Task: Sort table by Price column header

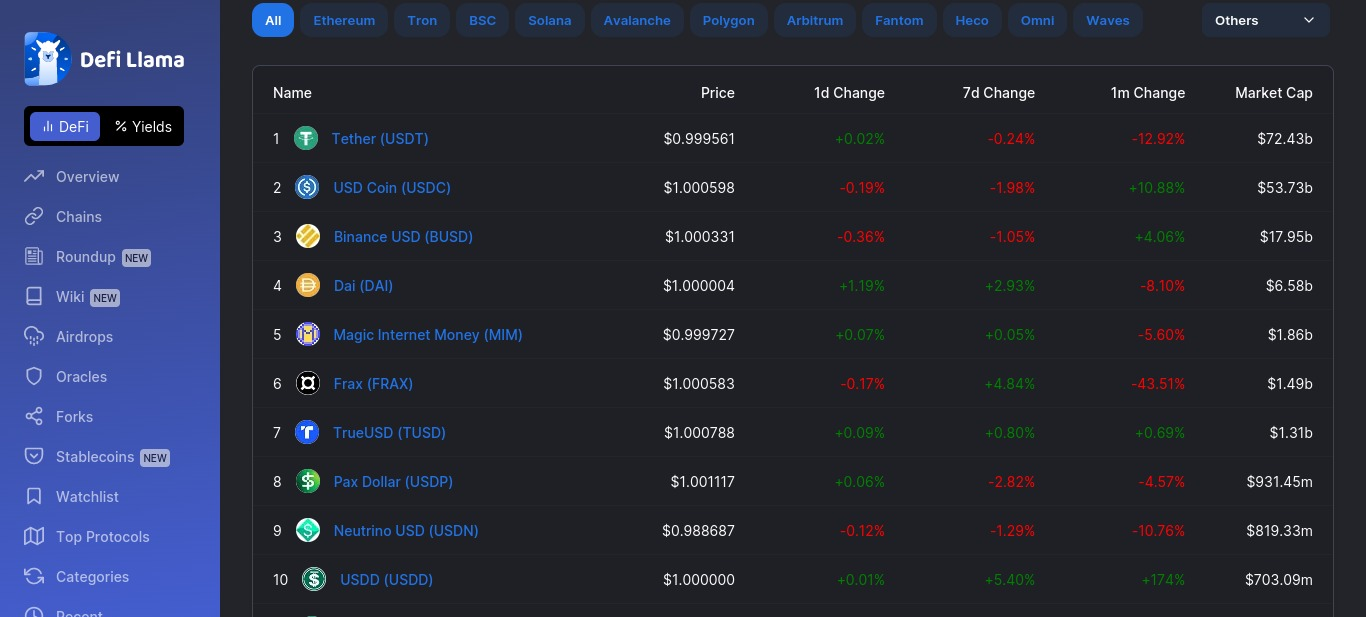Action: click(x=718, y=92)
